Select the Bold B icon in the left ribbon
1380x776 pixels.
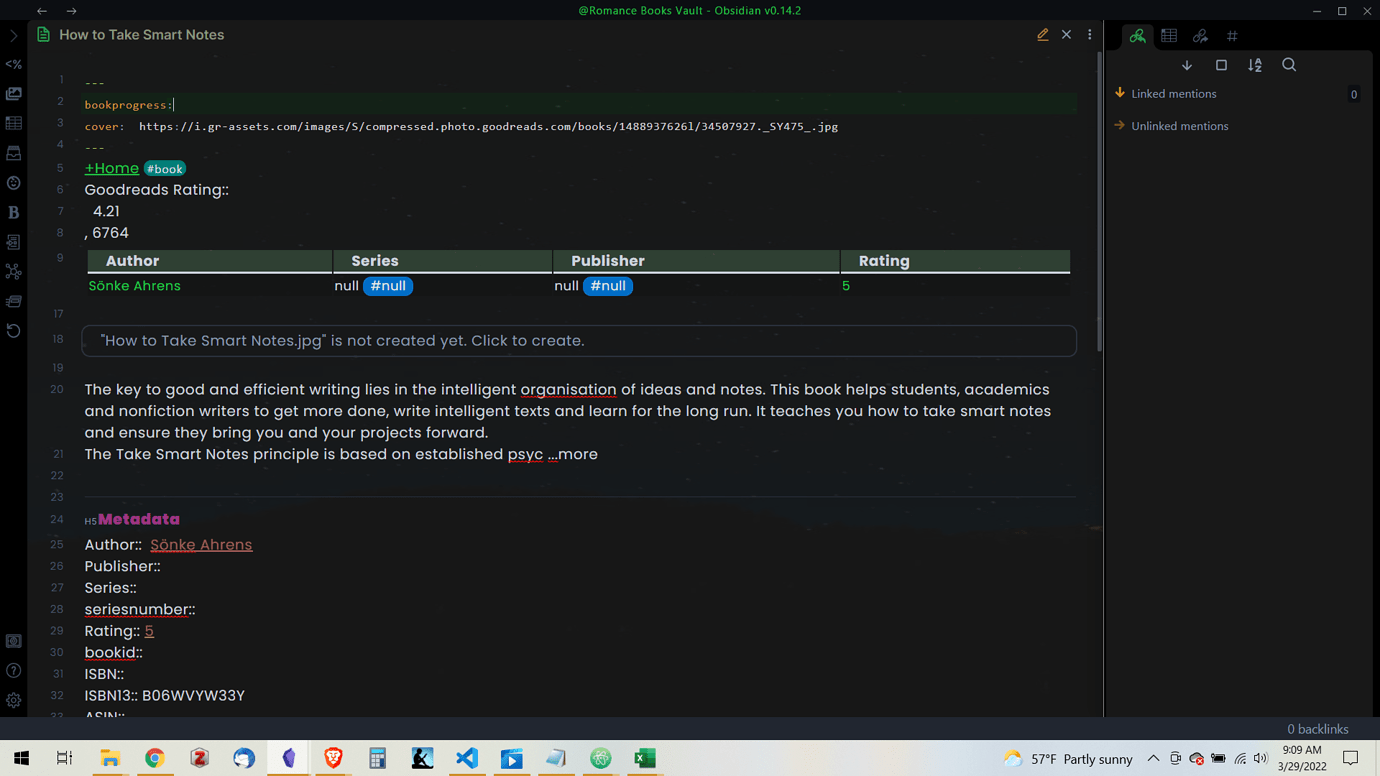13,212
